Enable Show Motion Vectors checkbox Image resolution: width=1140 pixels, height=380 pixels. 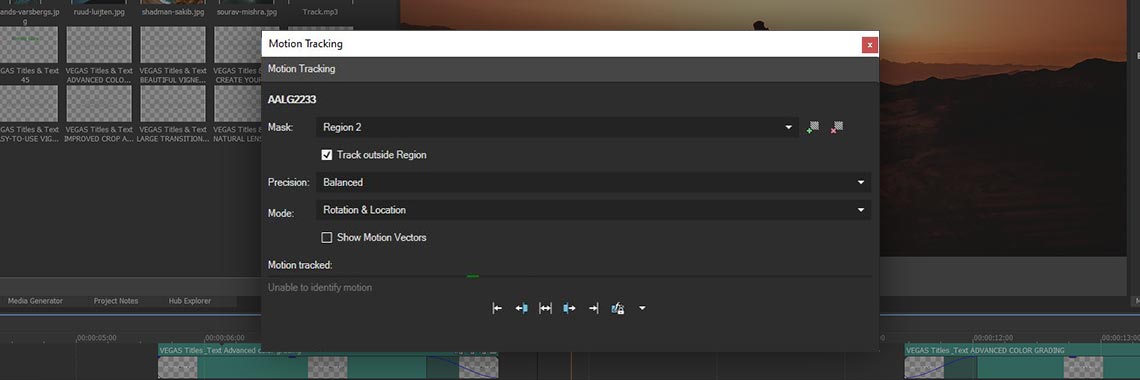[327, 238]
